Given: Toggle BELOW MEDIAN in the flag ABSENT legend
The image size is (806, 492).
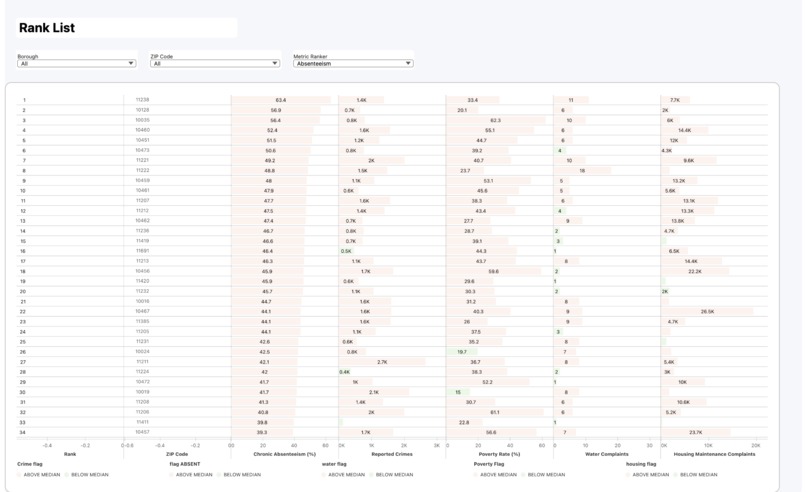Looking at the screenshot, I should (239, 475).
